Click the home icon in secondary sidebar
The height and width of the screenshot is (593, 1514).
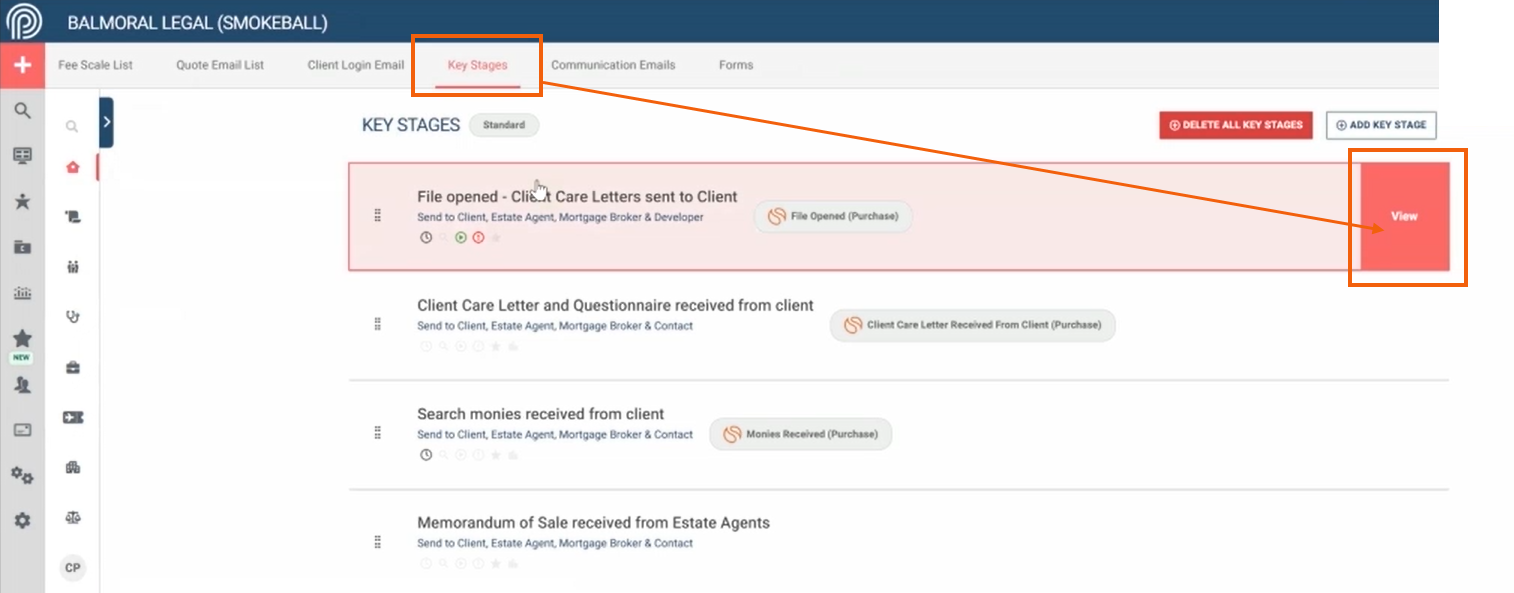pos(72,167)
